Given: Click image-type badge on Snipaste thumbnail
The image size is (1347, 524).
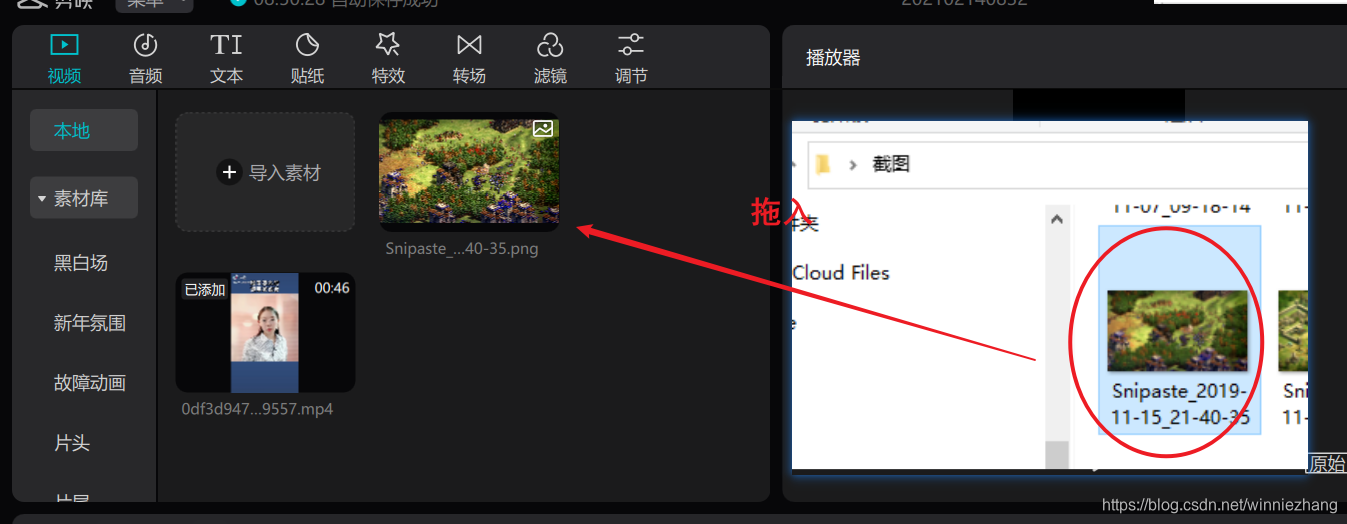Looking at the screenshot, I should pos(542,128).
